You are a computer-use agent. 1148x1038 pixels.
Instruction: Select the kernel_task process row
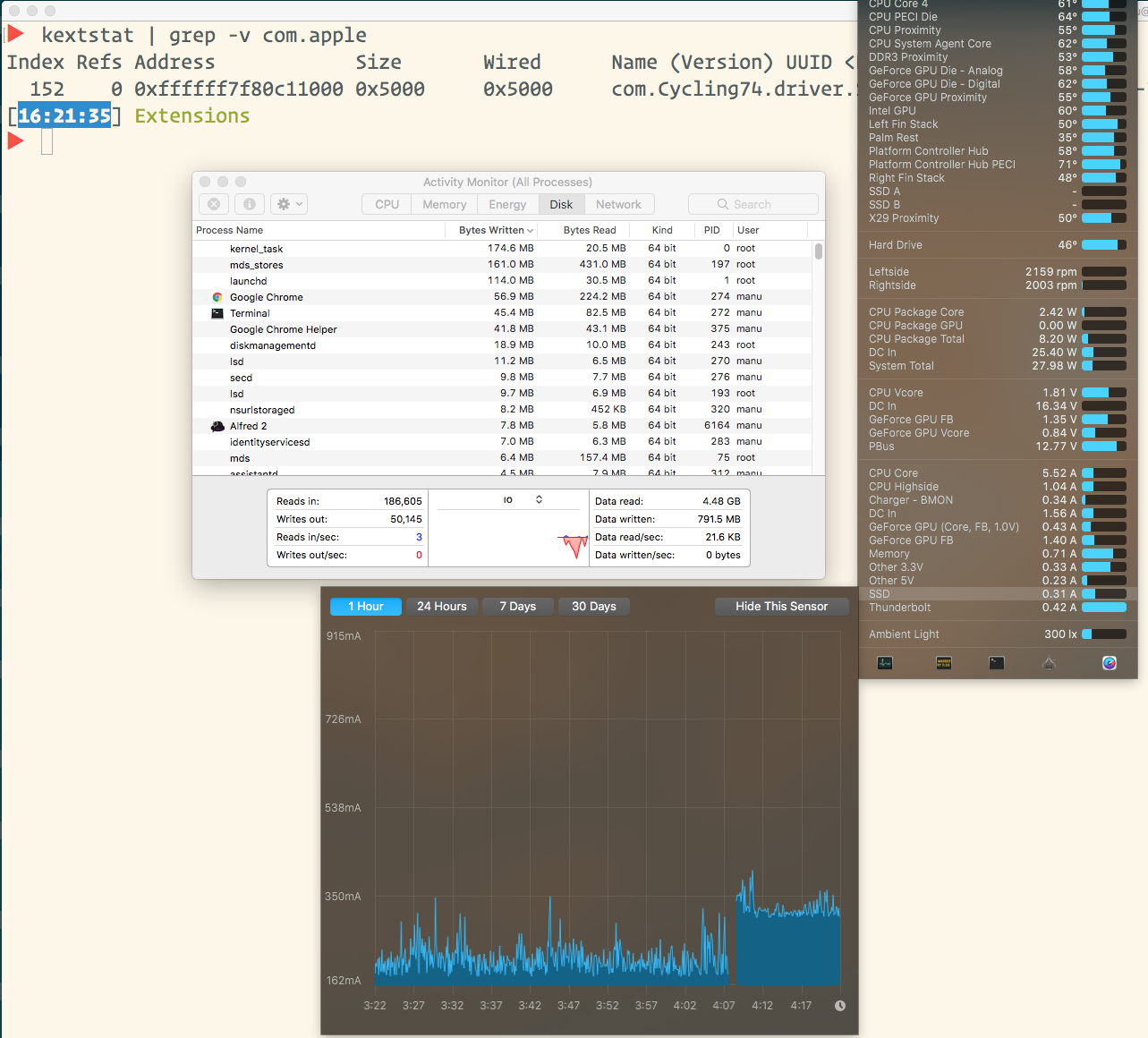coord(502,249)
